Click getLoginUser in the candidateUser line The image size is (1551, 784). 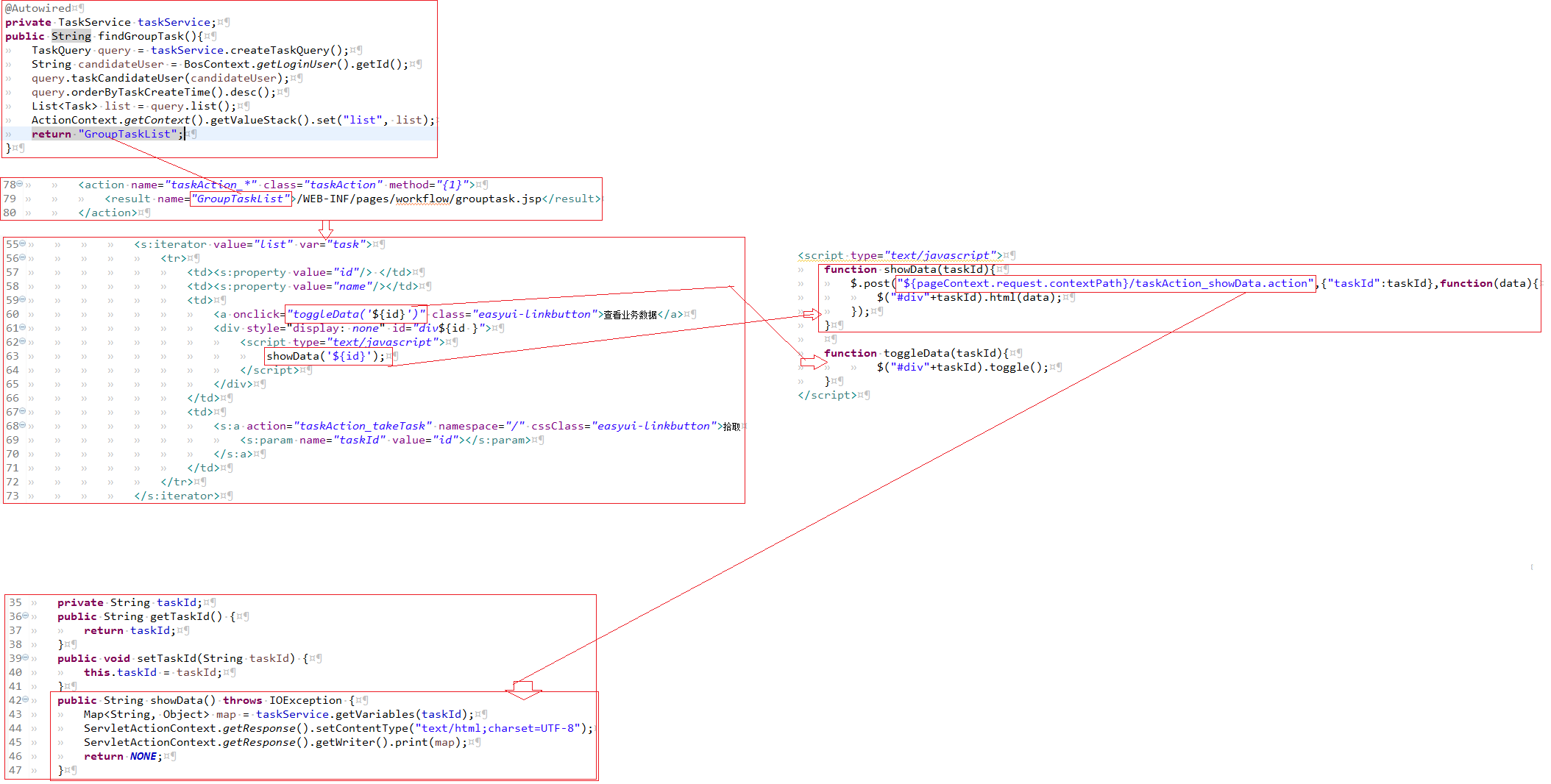click(297, 64)
